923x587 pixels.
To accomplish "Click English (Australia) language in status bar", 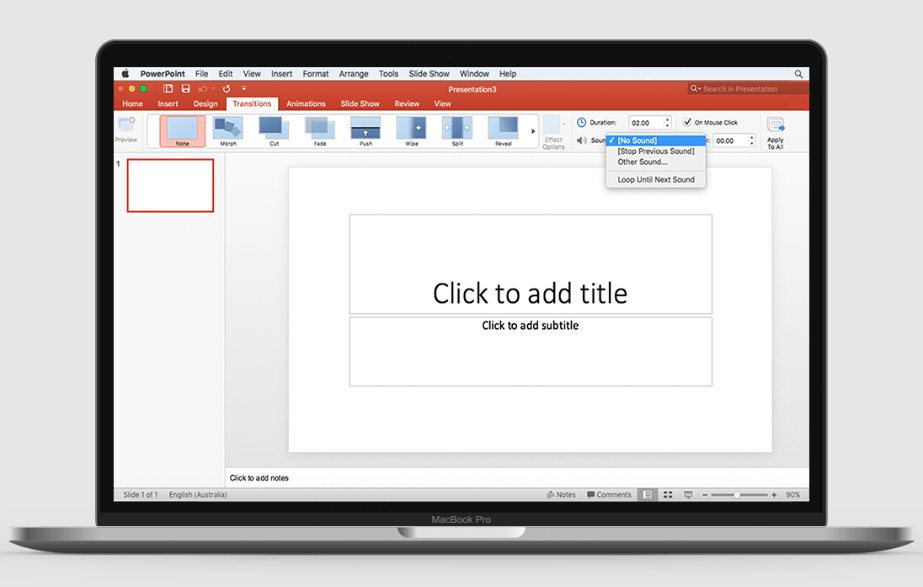I will 198,495.
